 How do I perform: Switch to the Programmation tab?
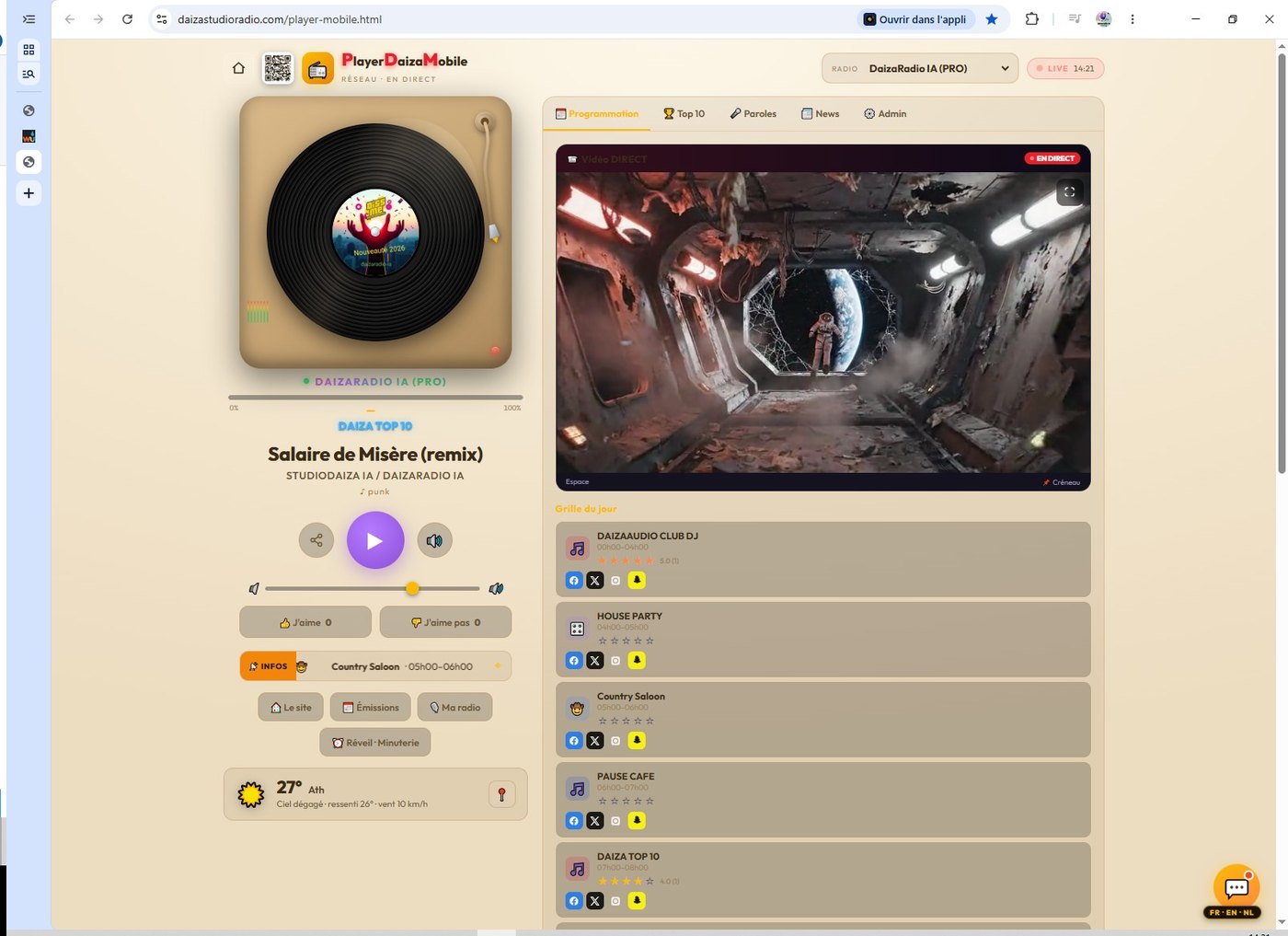(x=596, y=114)
